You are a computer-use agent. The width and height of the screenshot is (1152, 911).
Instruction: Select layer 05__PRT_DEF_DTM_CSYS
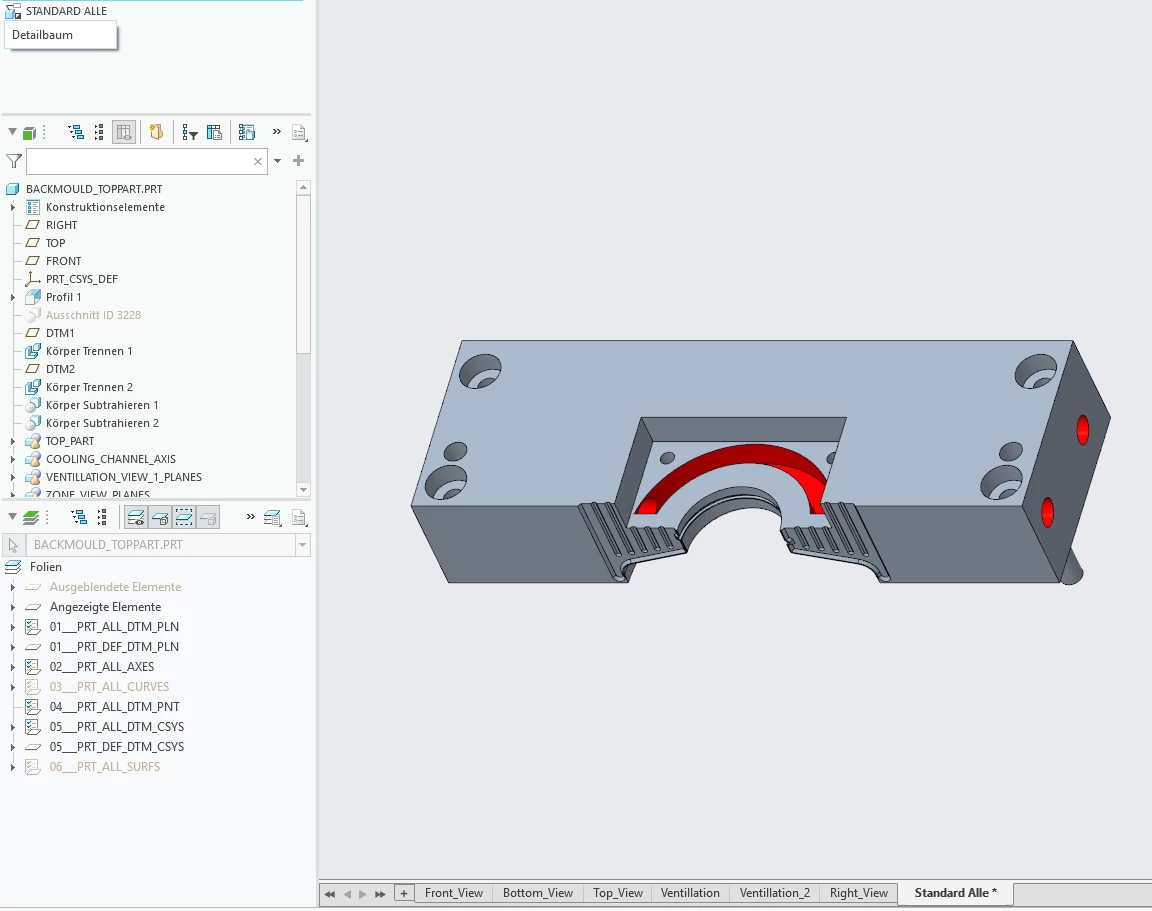(x=117, y=746)
